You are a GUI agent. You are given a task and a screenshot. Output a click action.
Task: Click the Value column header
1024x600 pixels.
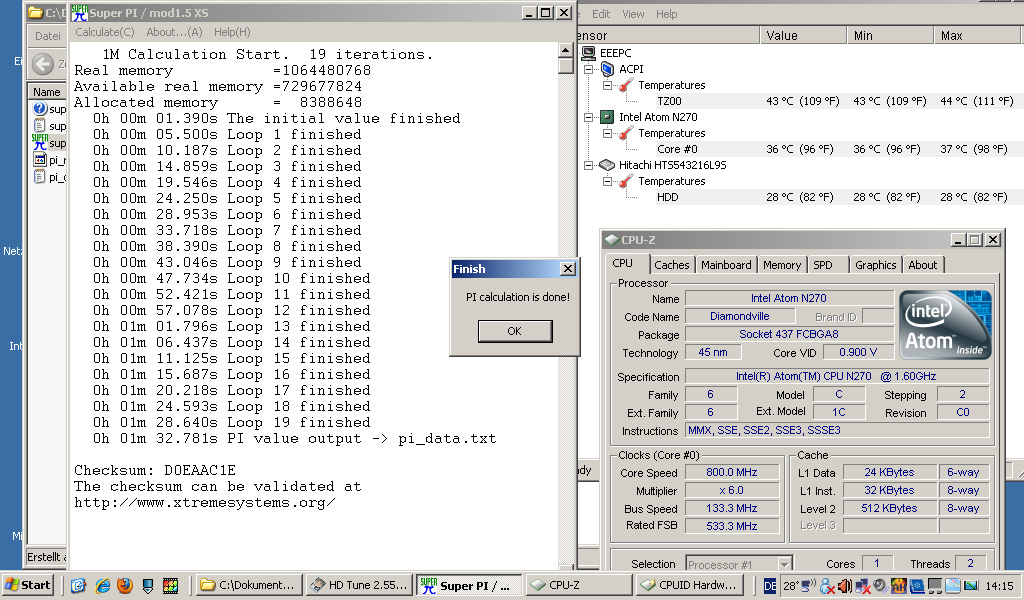pos(803,35)
